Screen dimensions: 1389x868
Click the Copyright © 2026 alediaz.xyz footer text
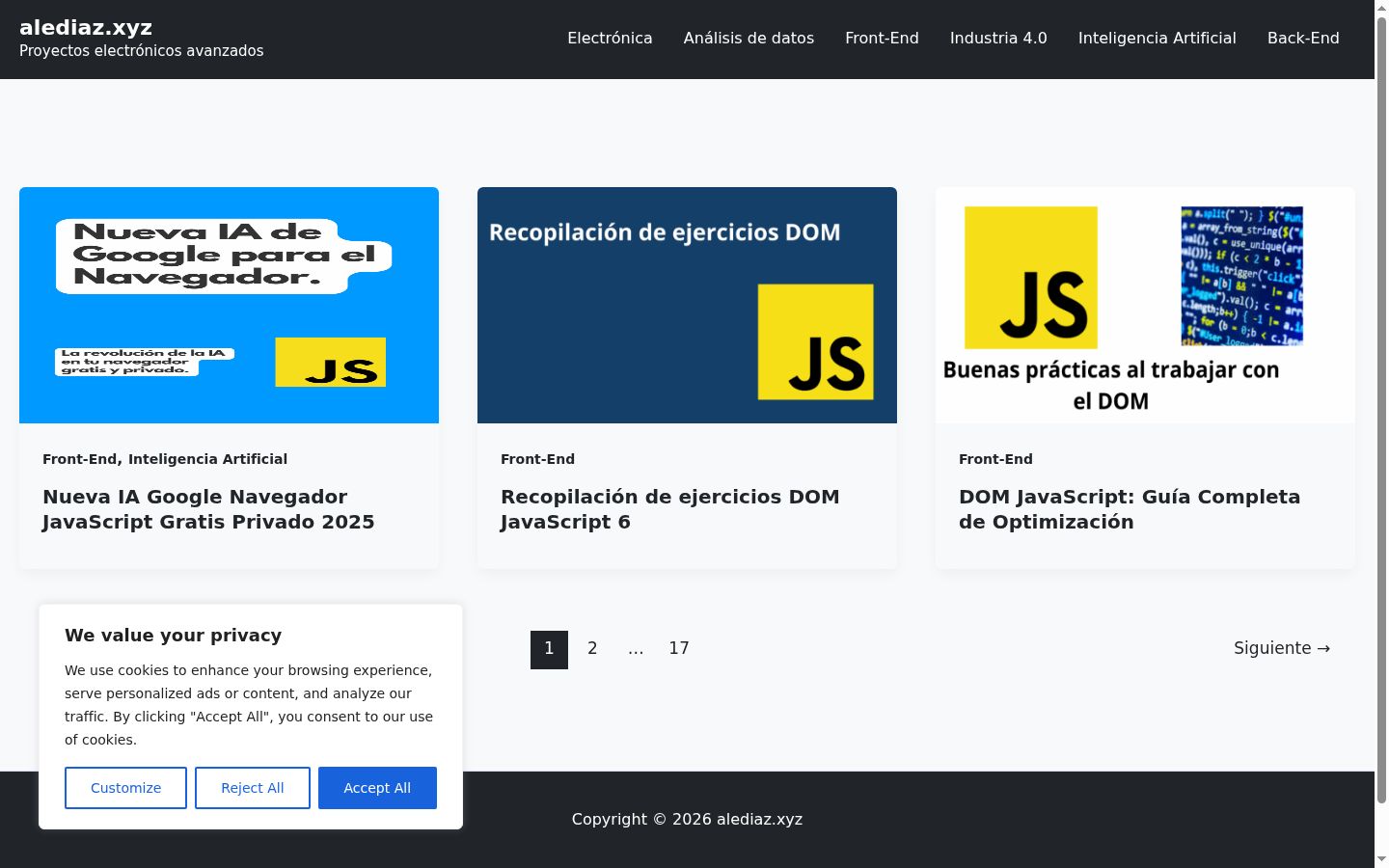click(x=687, y=819)
